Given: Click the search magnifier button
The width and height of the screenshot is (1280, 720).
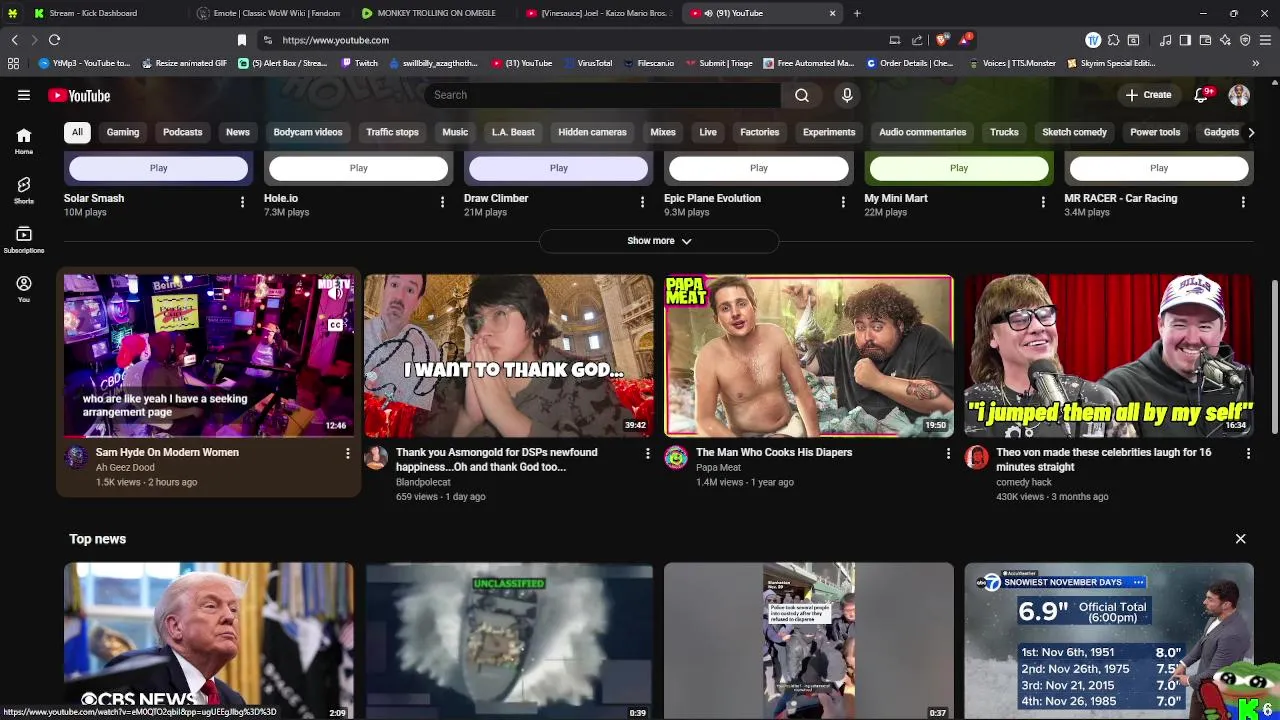Looking at the screenshot, I should [x=802, y=95].
